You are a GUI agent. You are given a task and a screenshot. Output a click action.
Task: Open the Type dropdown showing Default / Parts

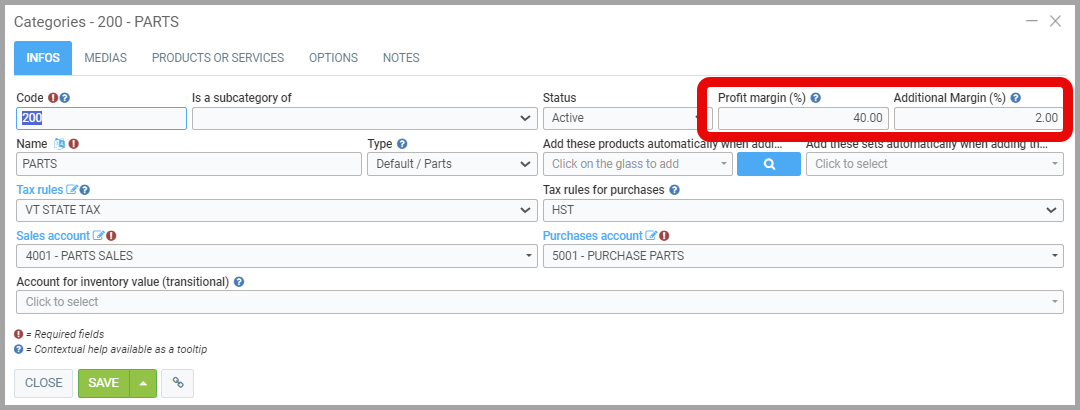pos(452,164)
